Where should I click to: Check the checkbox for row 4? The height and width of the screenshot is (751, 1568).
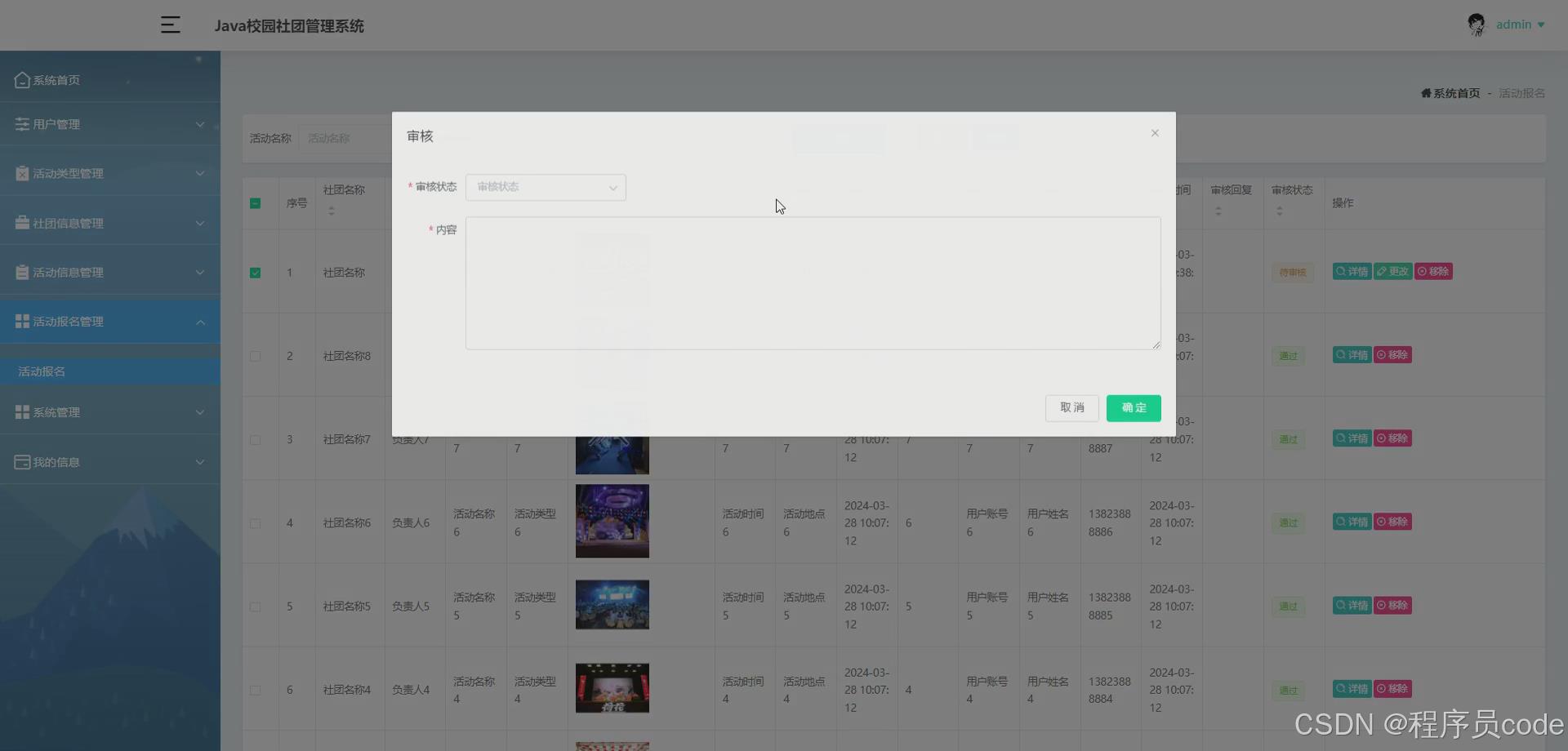(x=256, y=523)
